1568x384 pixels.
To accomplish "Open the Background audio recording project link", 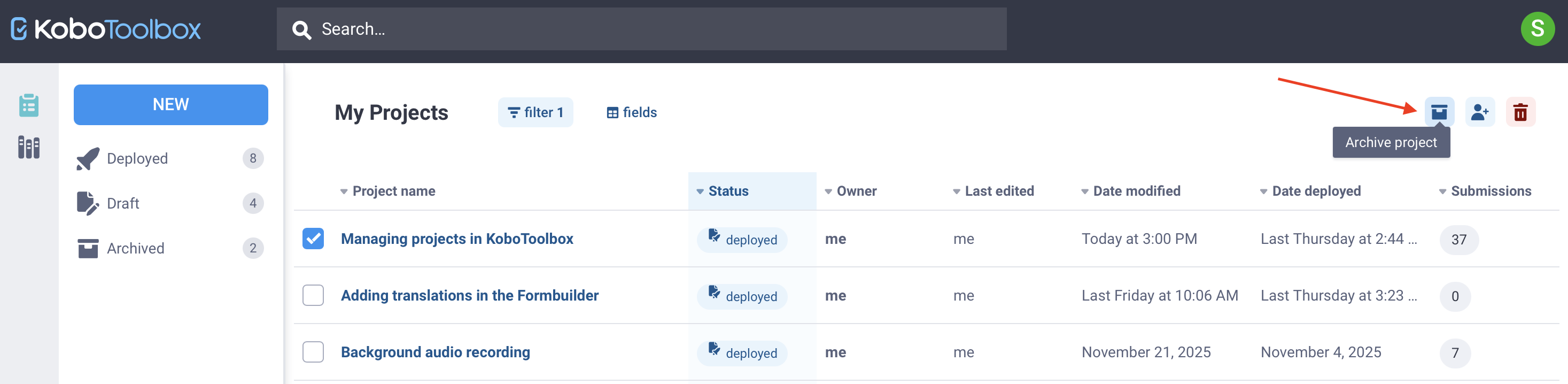I will tap(434, 352).
